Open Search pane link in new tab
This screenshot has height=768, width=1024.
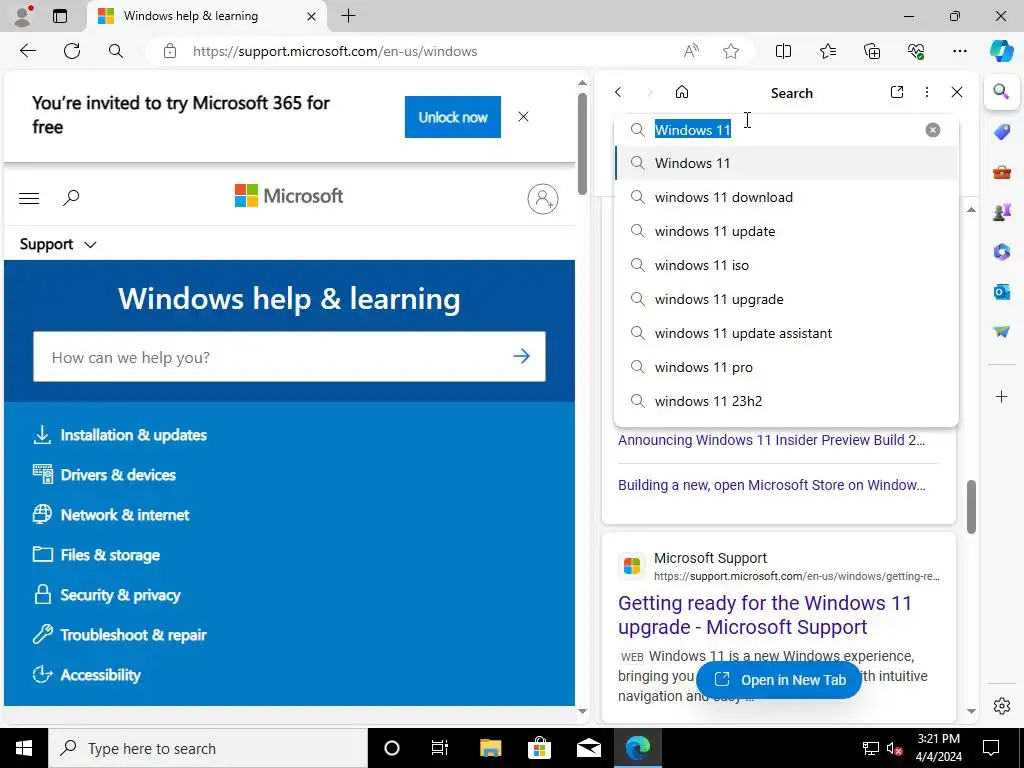(x=897, y=92)
